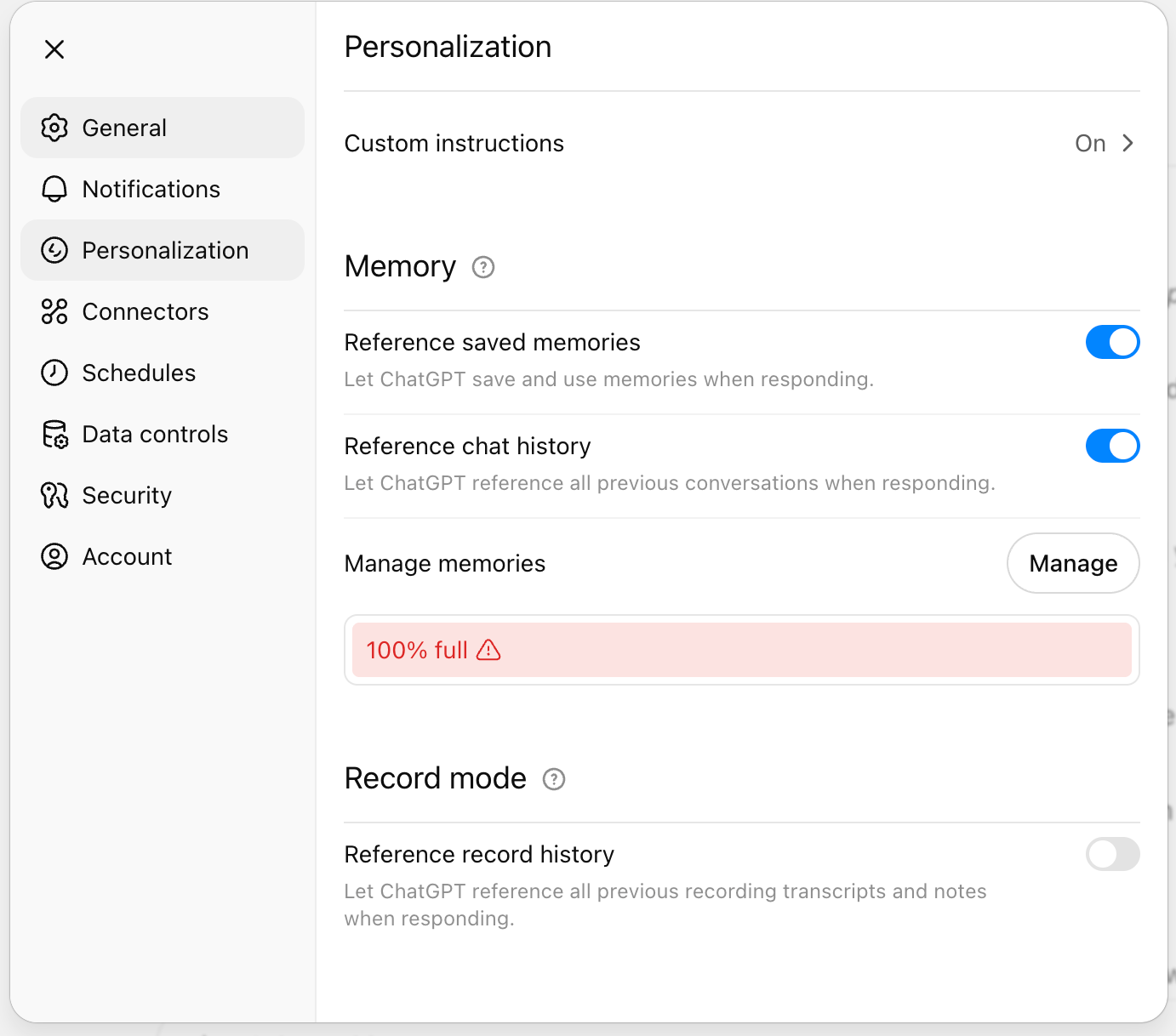Viewport: 1176px width, 1036px height.
Task: Click the Account profile icon
Action: (54, 556)
